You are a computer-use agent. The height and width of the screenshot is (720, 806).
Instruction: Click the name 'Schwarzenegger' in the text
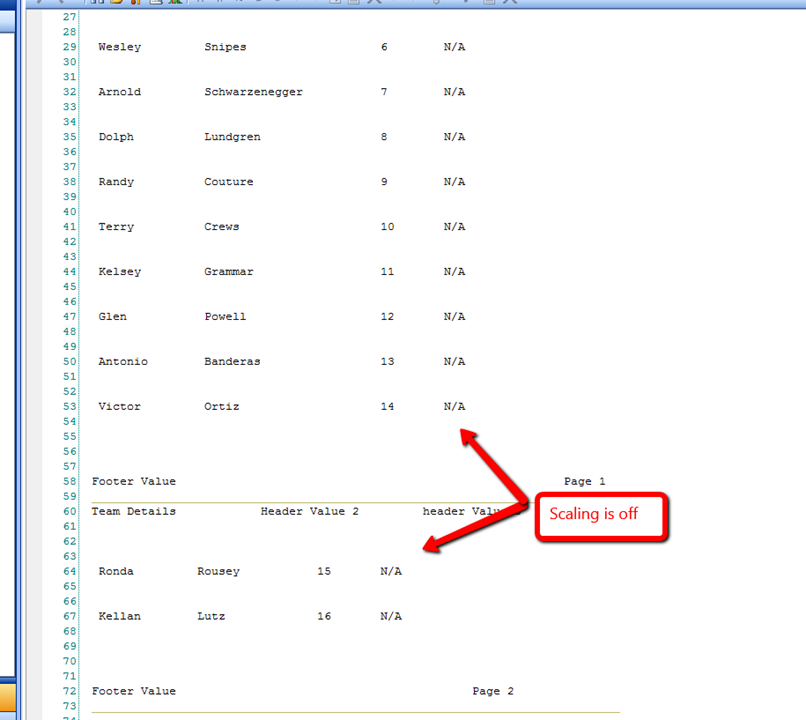(x=253, y=92)
